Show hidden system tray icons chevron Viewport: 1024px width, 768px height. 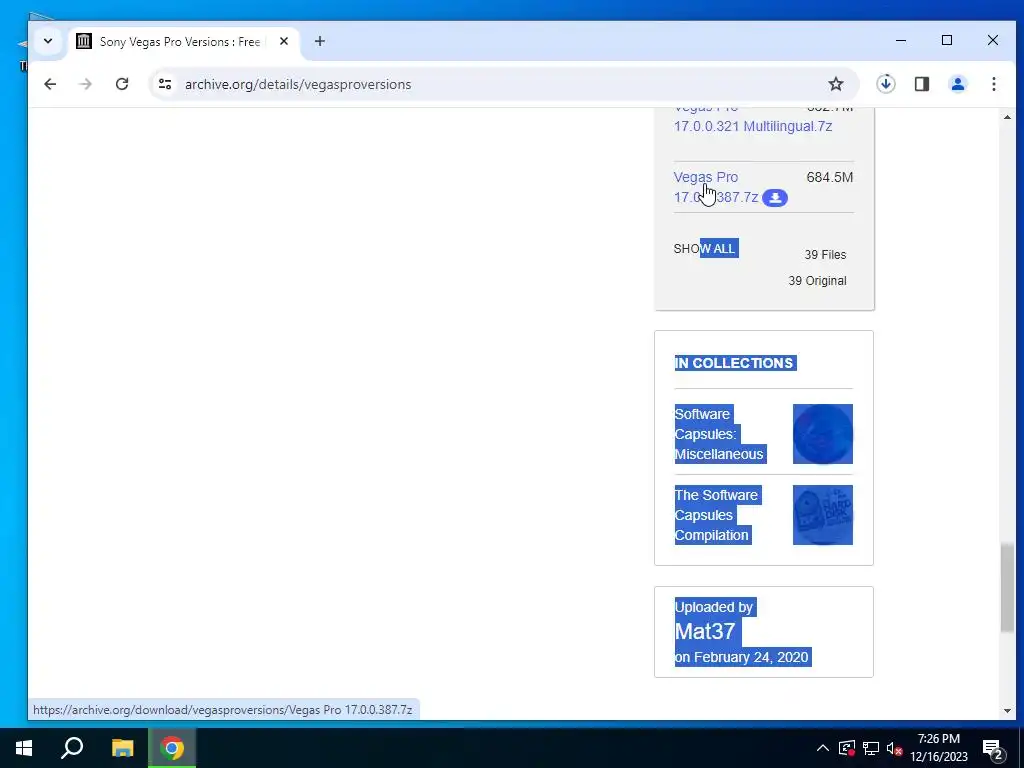[822, 748]
